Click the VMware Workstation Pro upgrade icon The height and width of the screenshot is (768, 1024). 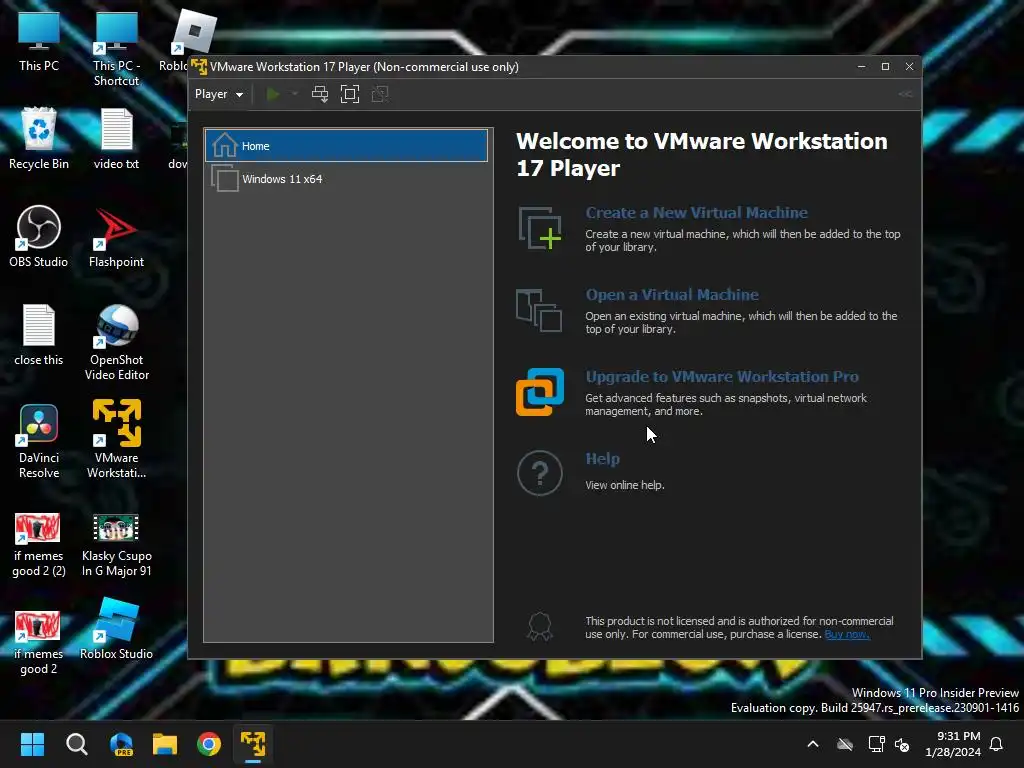(x=540, y=392)
